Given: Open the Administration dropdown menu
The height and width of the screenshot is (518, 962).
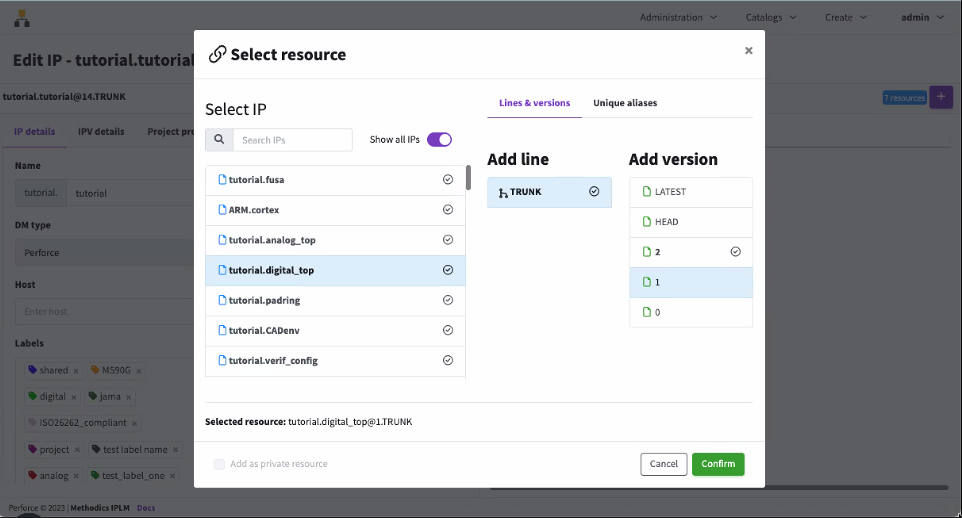Looking at the screenshot, I should pyautogui.click(x=678, y=17).
